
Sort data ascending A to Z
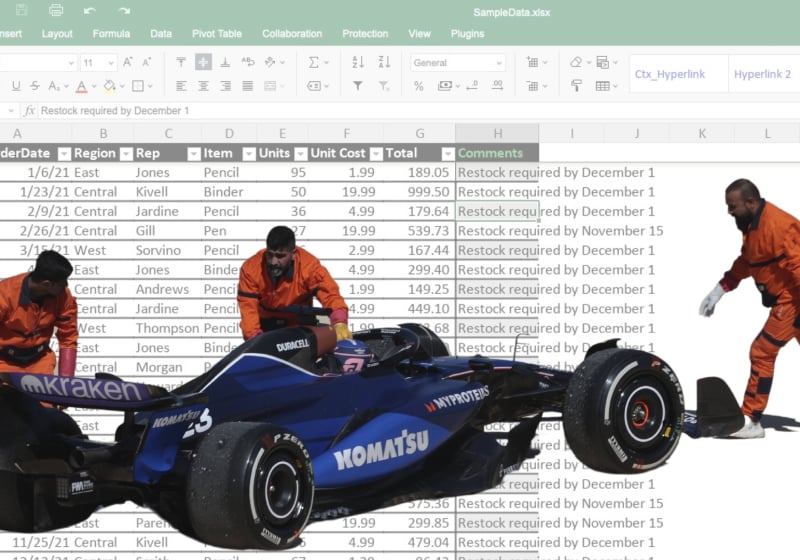[x=358, y=62]
